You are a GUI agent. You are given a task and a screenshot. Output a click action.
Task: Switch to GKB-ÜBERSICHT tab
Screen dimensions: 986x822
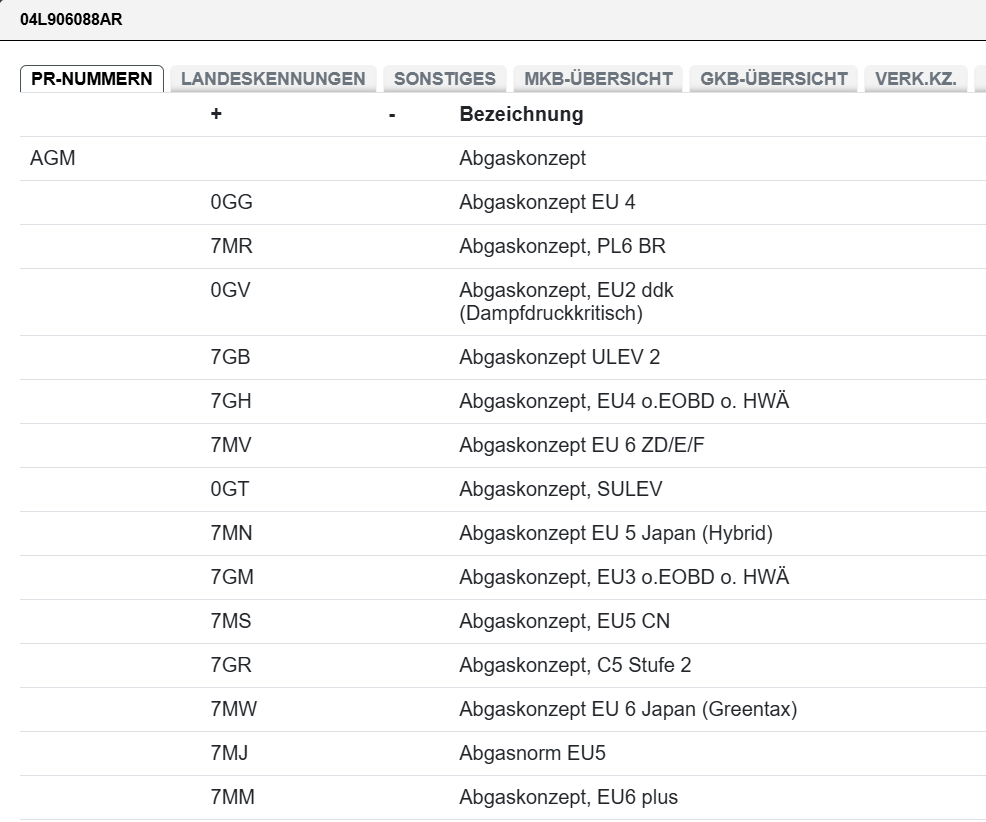click(x=774, y=79)
